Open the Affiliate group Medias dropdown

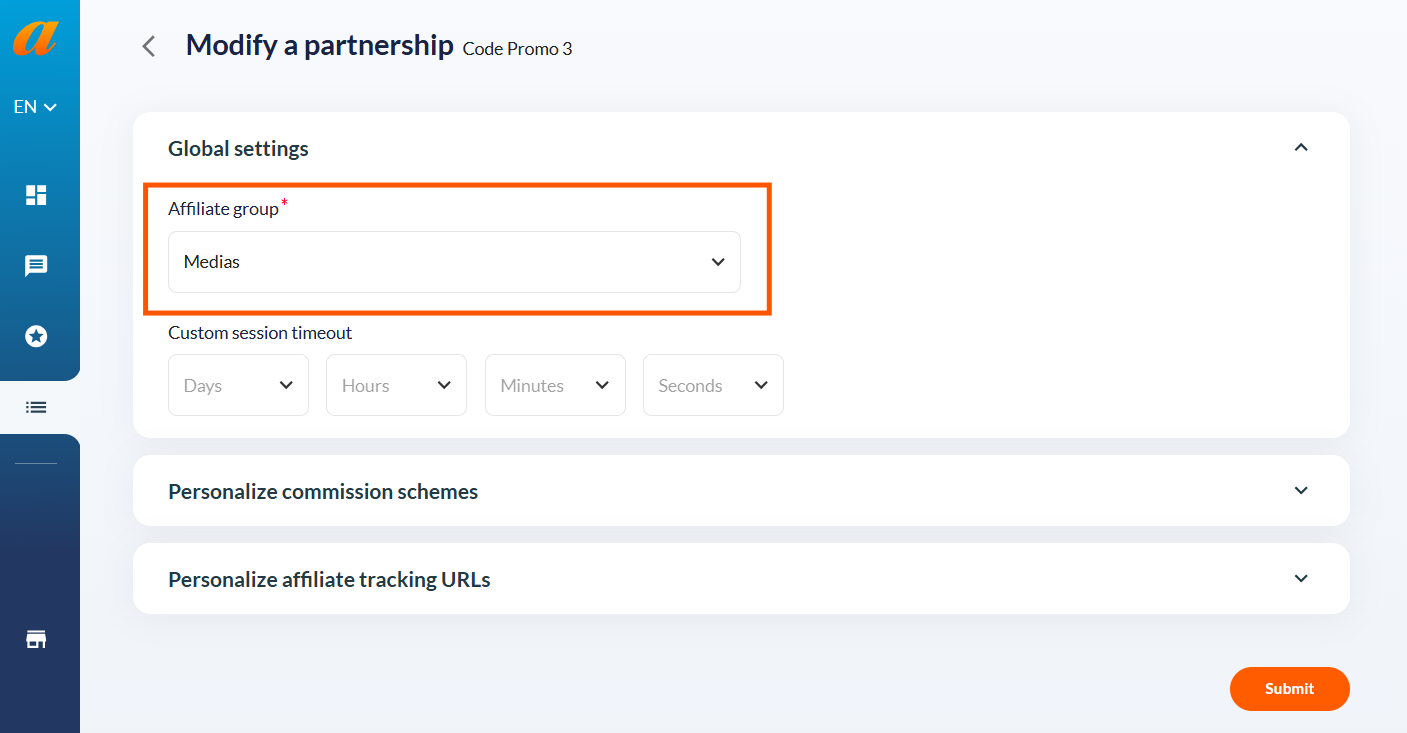[x=454, y=262]
